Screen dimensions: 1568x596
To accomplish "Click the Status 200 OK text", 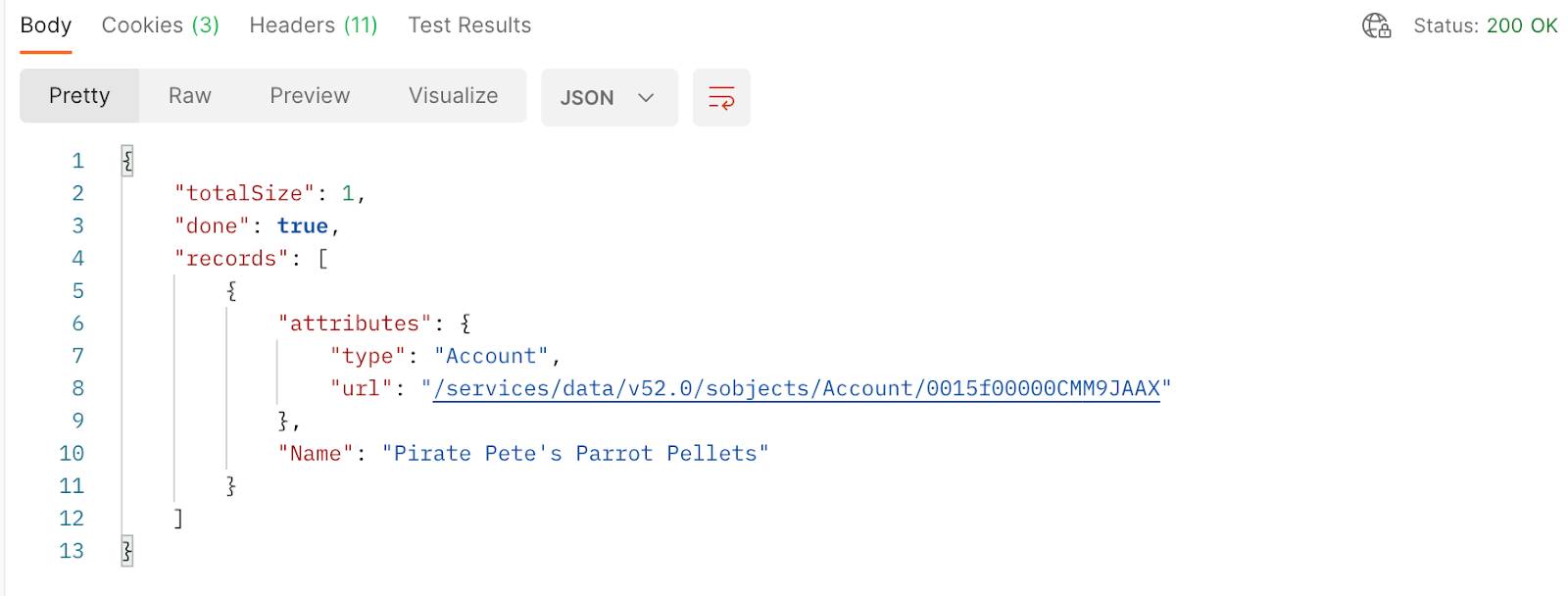I will 1485,25.
